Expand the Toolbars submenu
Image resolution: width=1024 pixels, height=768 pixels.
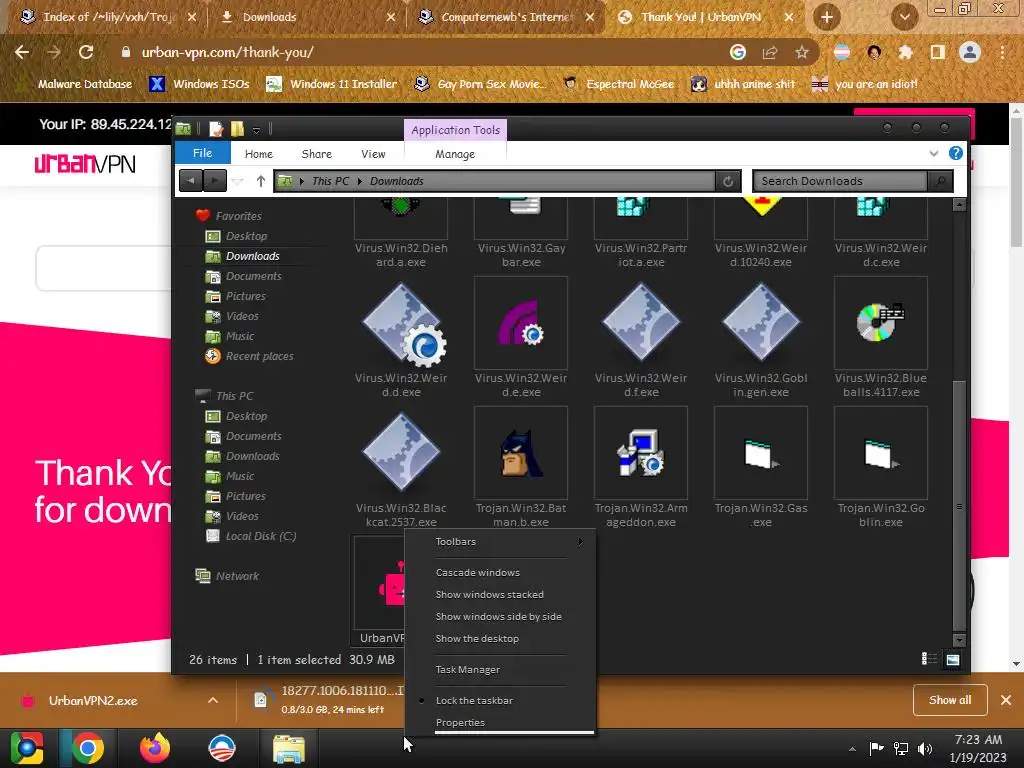[500, 541]
